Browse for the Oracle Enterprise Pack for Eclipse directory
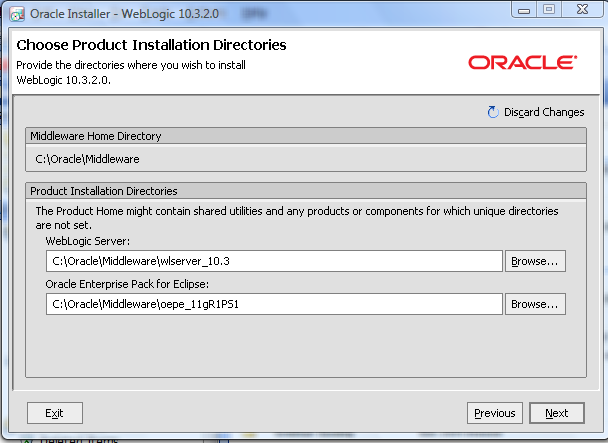 [x=535, y=304]
